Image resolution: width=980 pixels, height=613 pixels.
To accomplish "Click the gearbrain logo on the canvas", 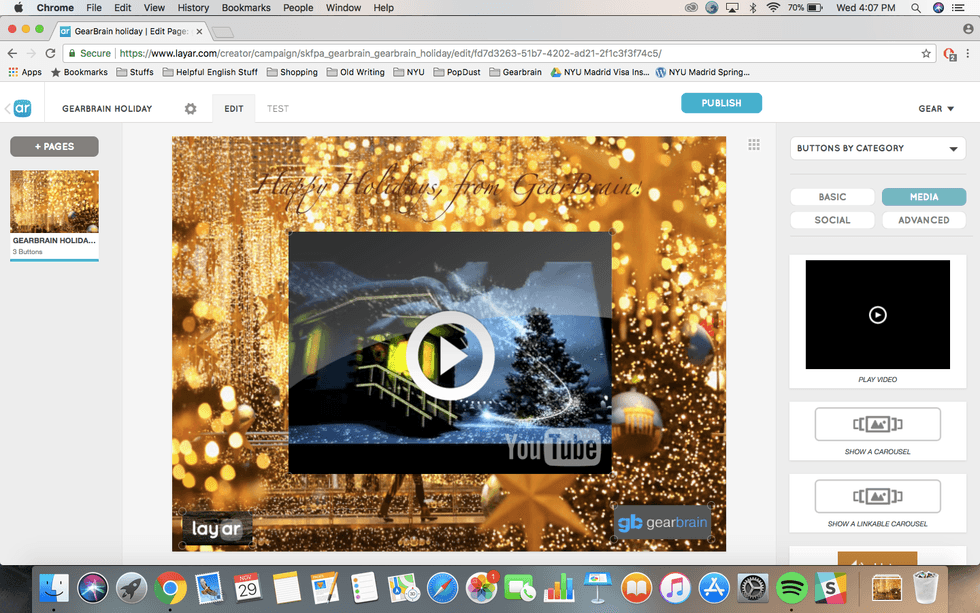I will pos(661,522).
